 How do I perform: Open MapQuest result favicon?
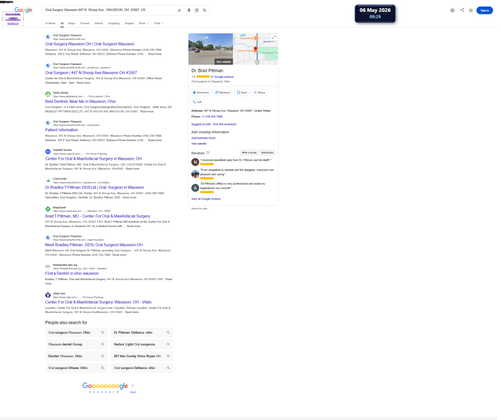[48, 209]
